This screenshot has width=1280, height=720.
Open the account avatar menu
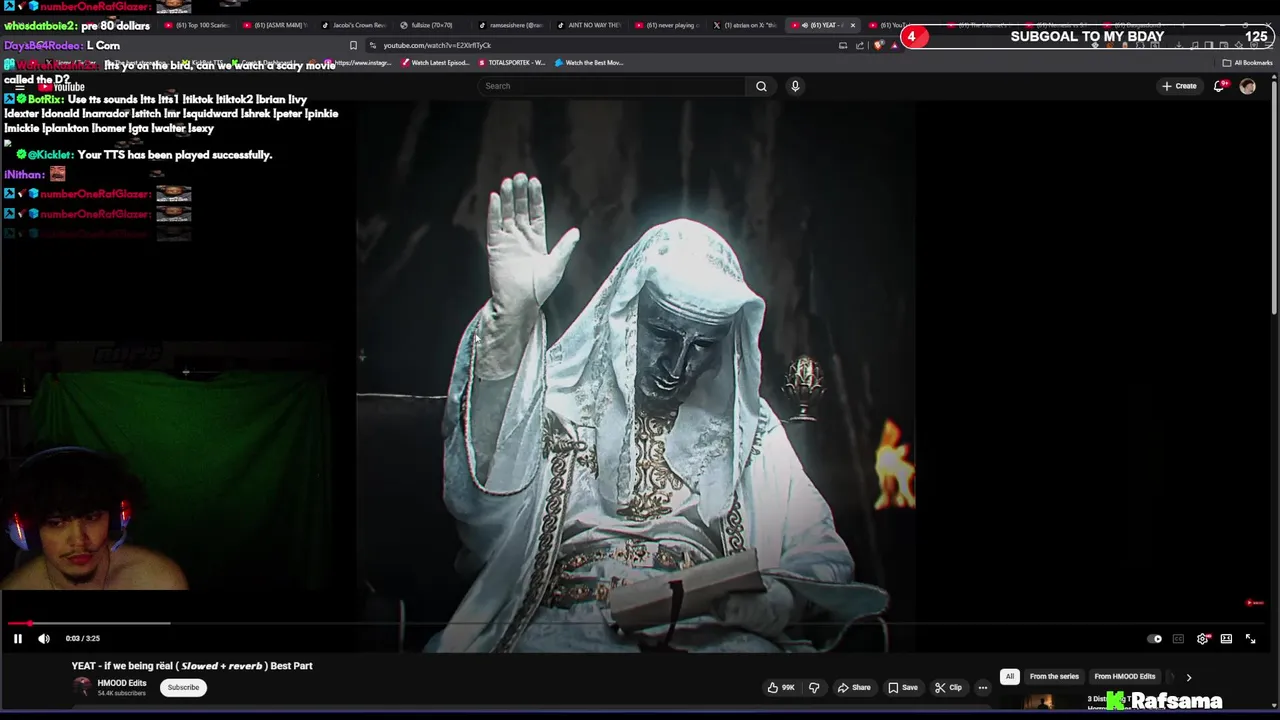(1247, 86)
